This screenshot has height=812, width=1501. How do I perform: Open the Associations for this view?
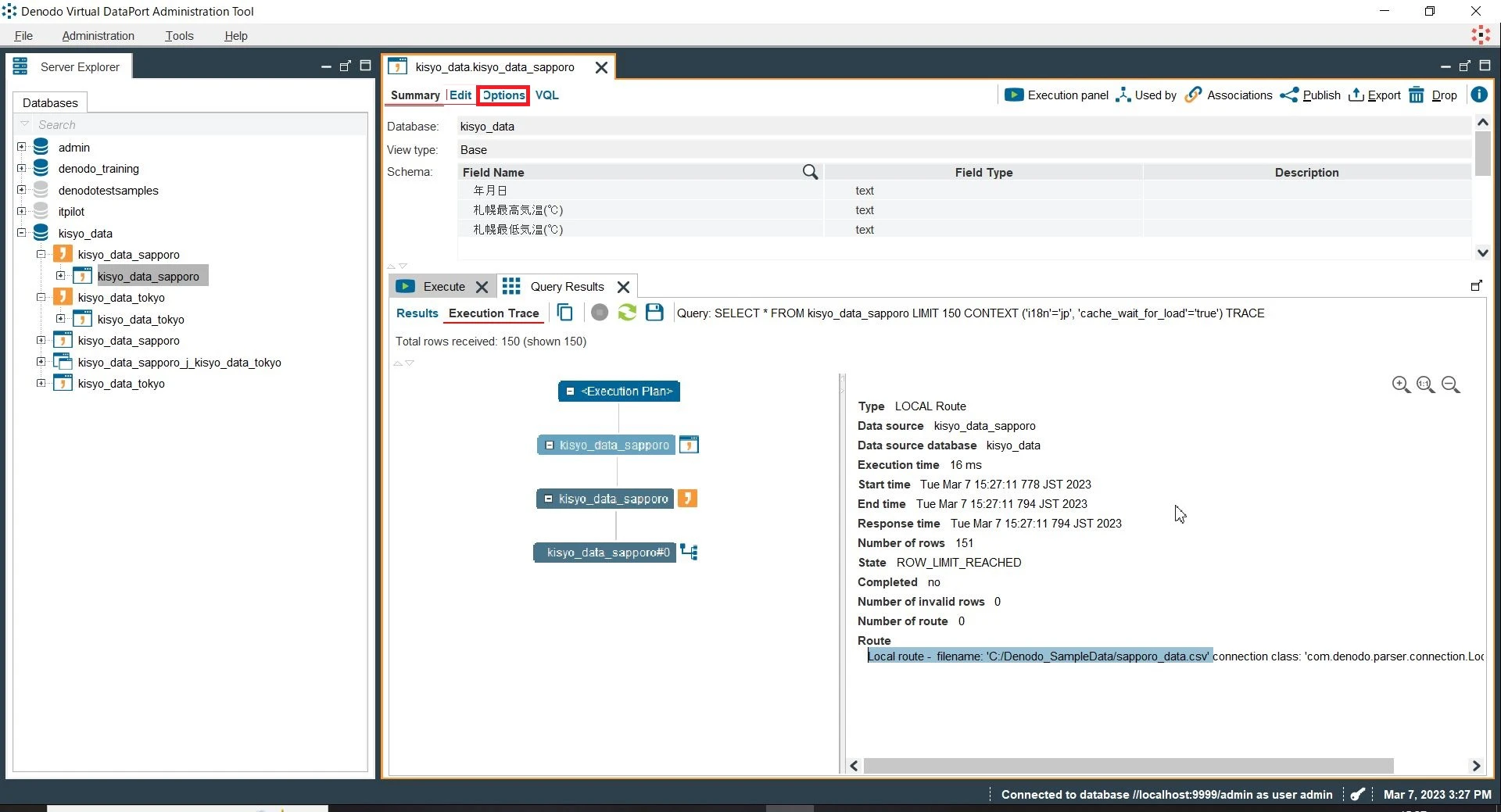click(1229, 95)
